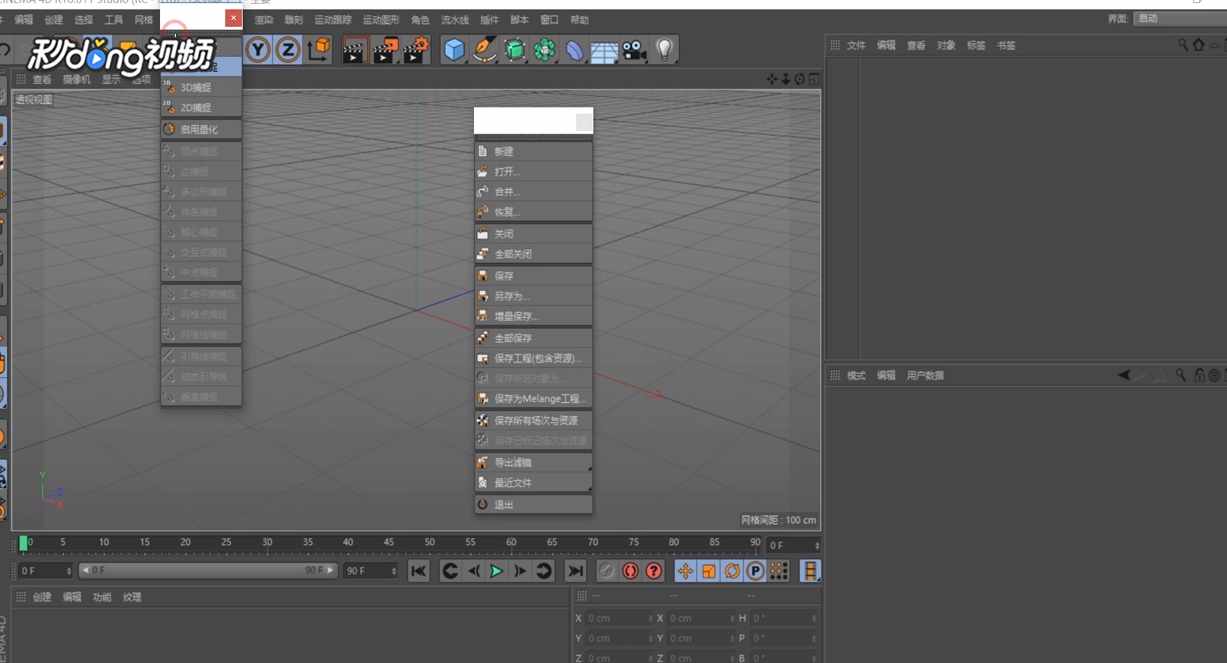The width and height of the screenshot is (1227, 663).
Task: Select the spline Pen tool
Action: pyautogui.click(x=485, y=49)
